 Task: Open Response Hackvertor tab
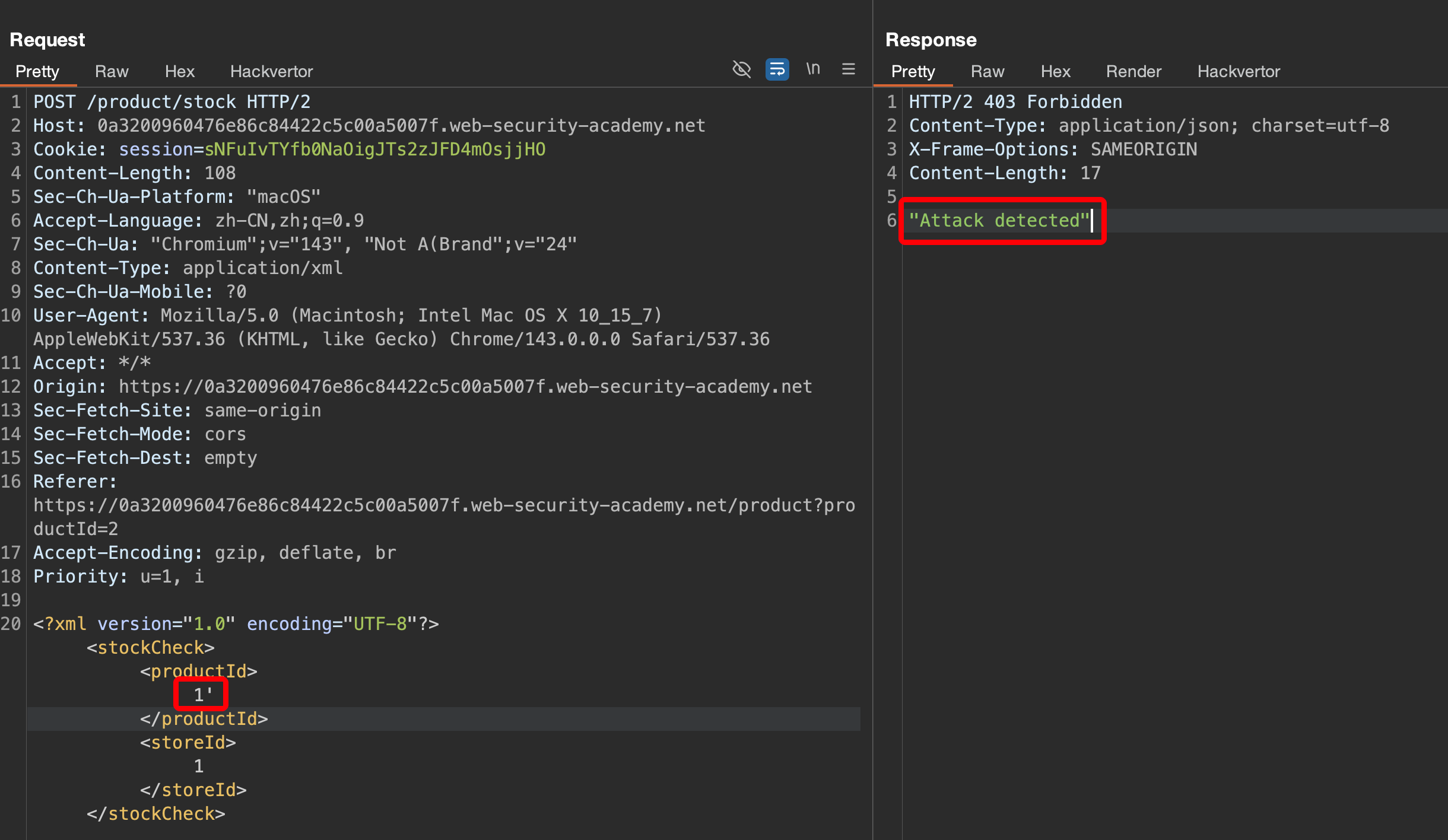tap(1239, 72)
